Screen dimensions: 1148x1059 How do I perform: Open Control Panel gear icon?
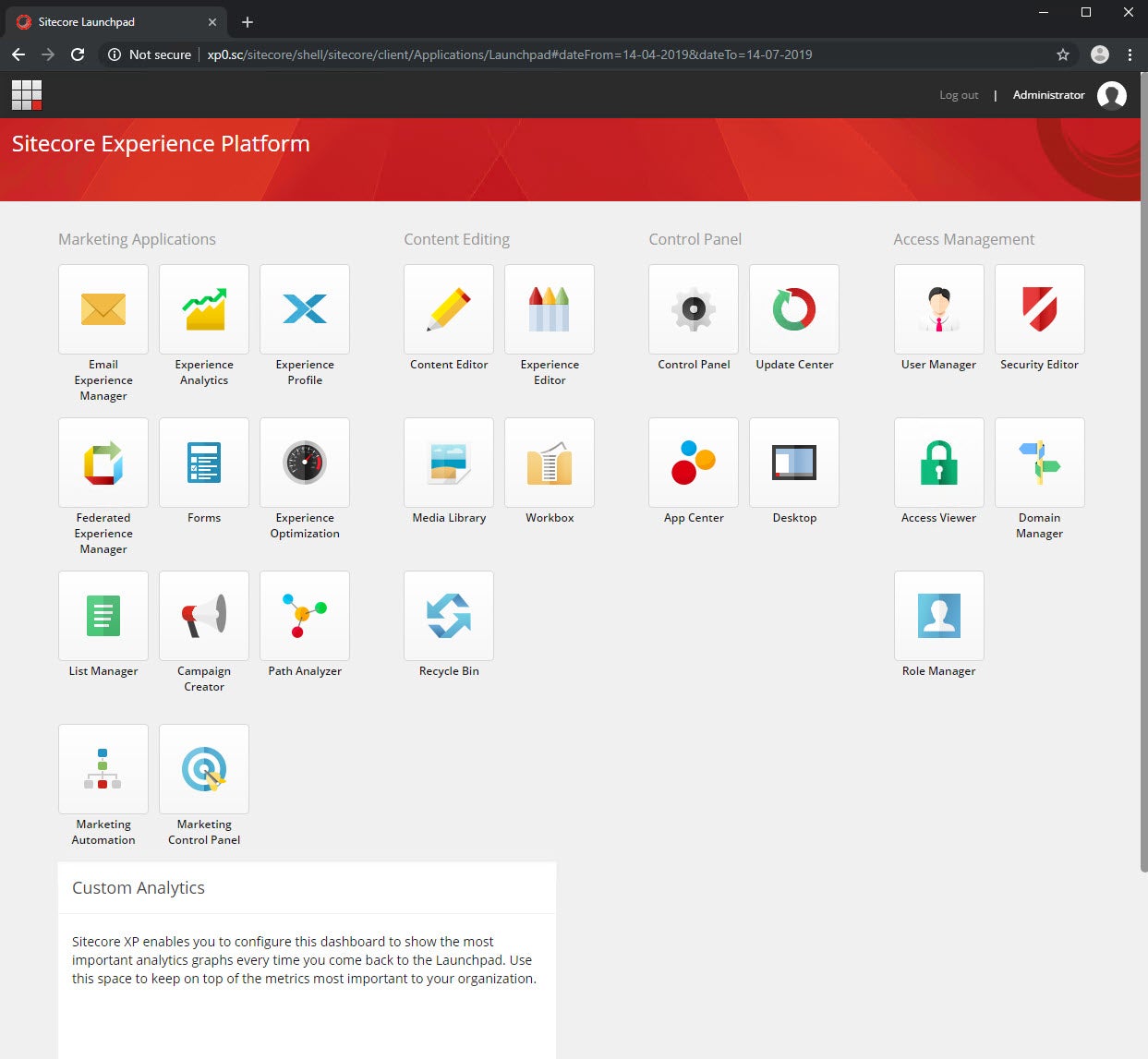tap(694, 309)
